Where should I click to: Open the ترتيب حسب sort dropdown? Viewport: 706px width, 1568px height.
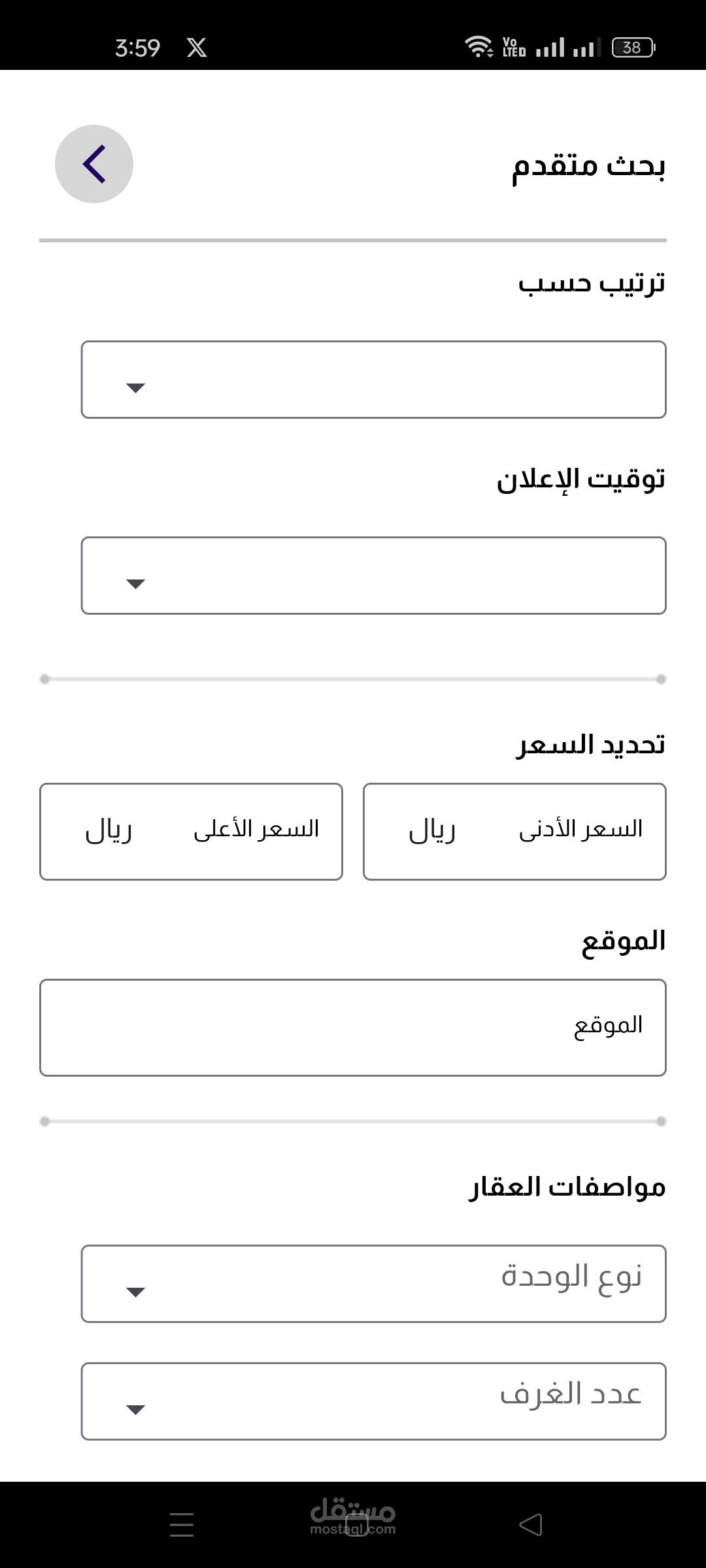[373, 380]
